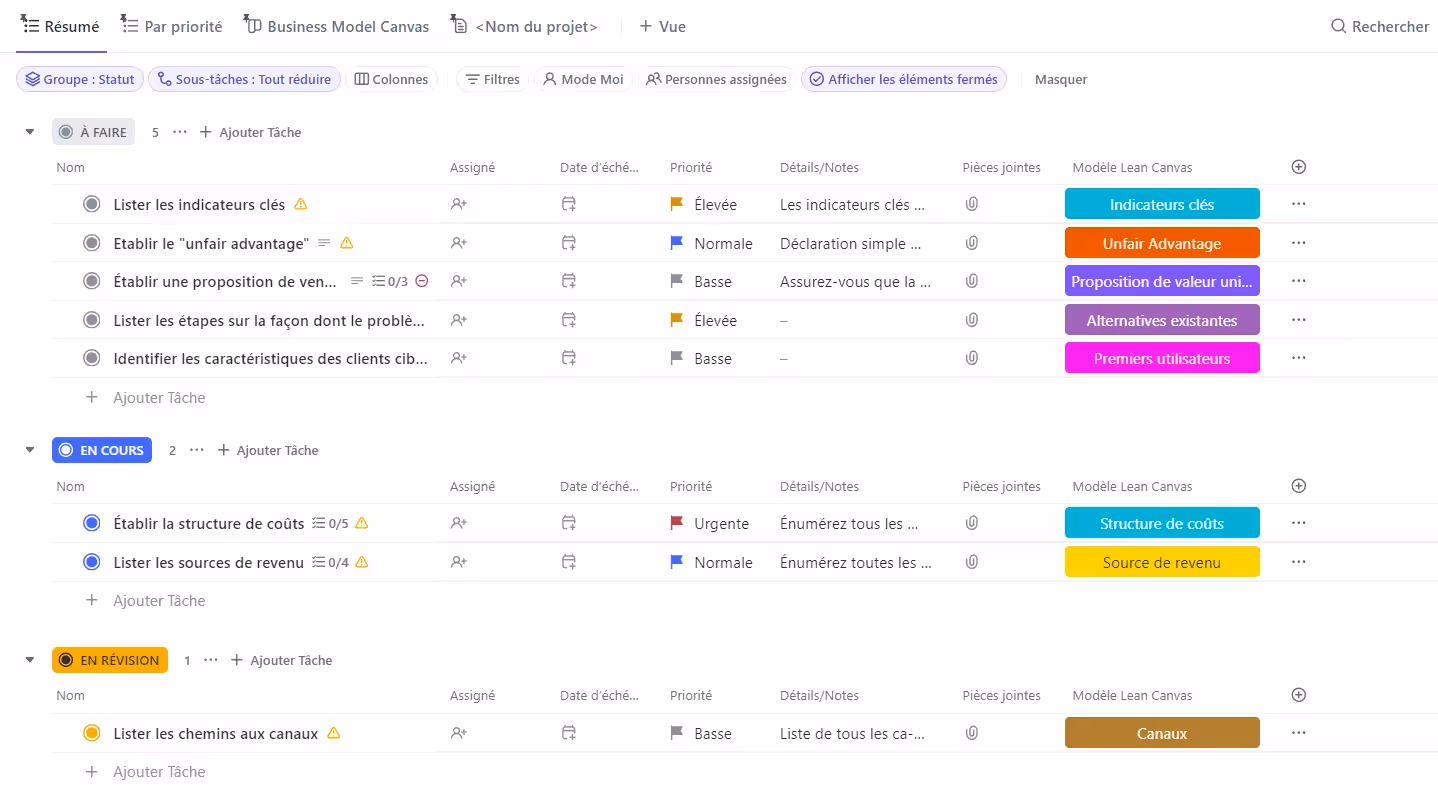
Task: Toggle Afficher les éléments fermés filter
Action: click(x=903, y=79)
